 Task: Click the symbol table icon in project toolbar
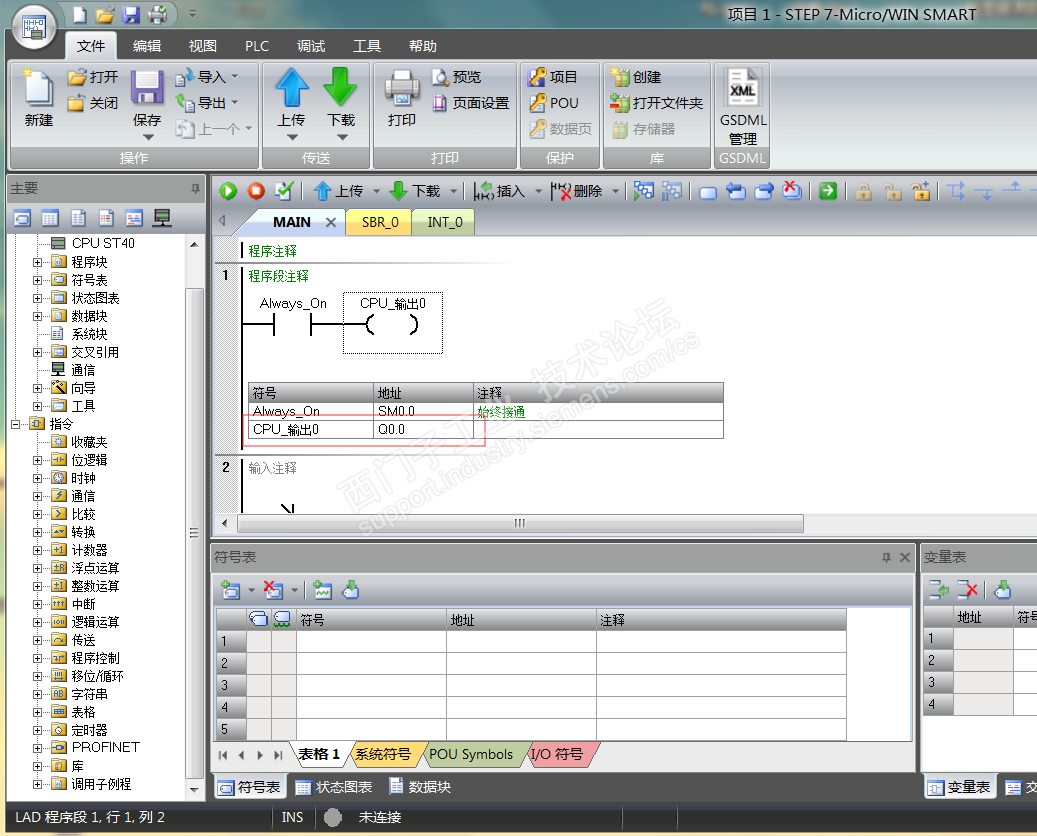(x=22, y=218)
